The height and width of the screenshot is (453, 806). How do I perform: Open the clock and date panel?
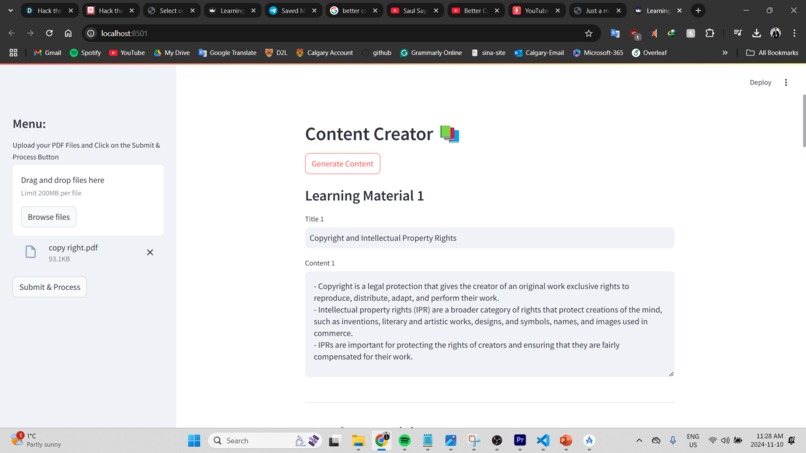click(x=766, y=440)
